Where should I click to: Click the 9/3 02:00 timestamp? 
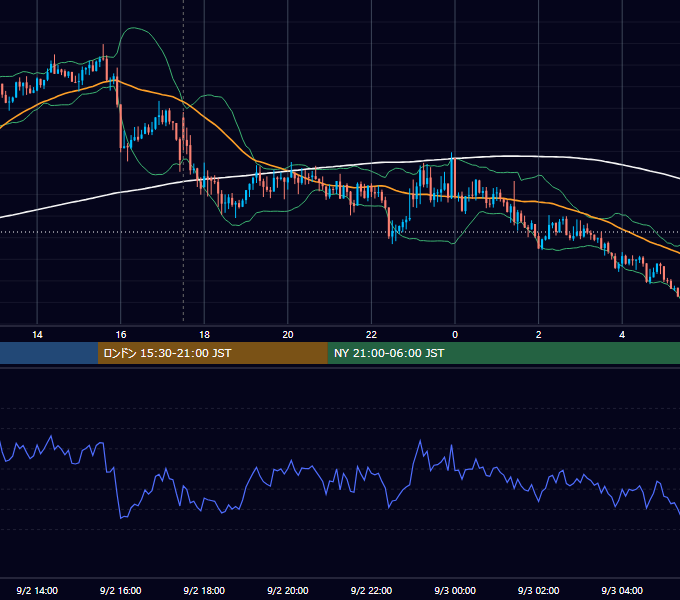539,590
